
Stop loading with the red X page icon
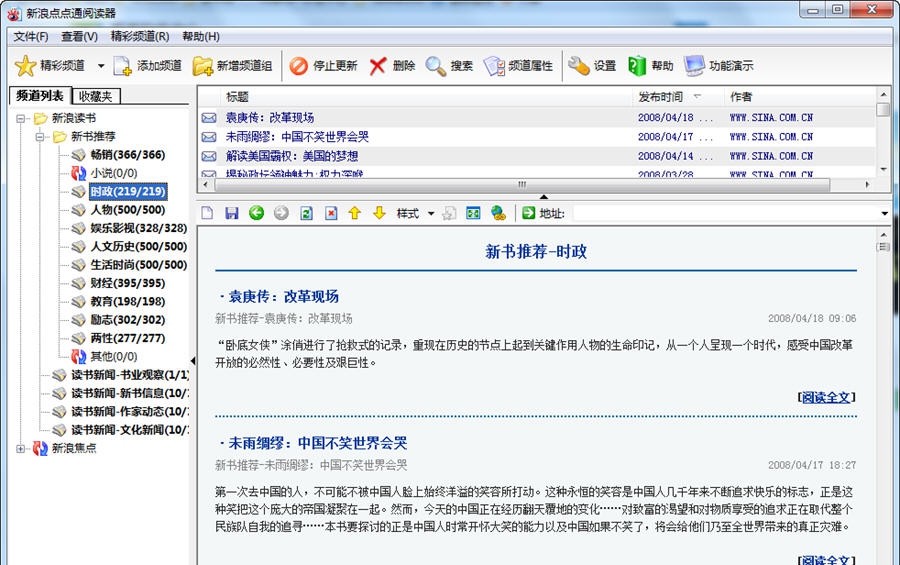331,214
